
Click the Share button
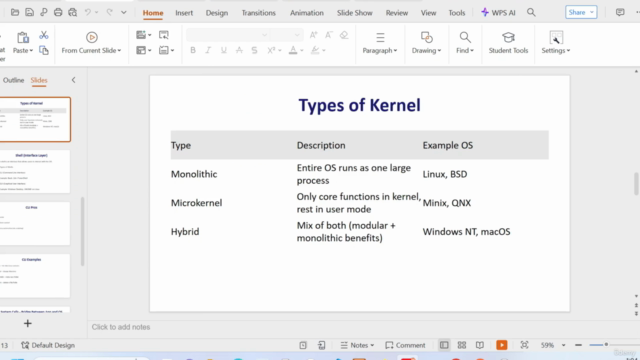pyautogui.click(x=581, y=12)
